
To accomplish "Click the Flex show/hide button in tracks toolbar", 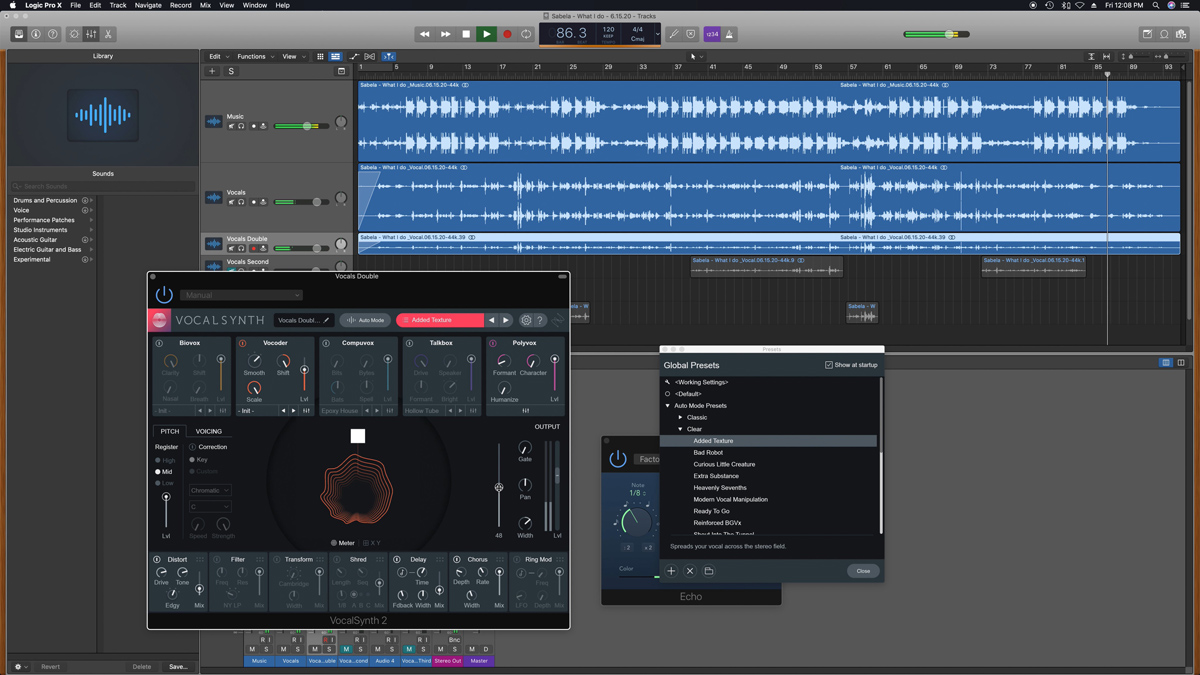I will [x=370, y=57].
